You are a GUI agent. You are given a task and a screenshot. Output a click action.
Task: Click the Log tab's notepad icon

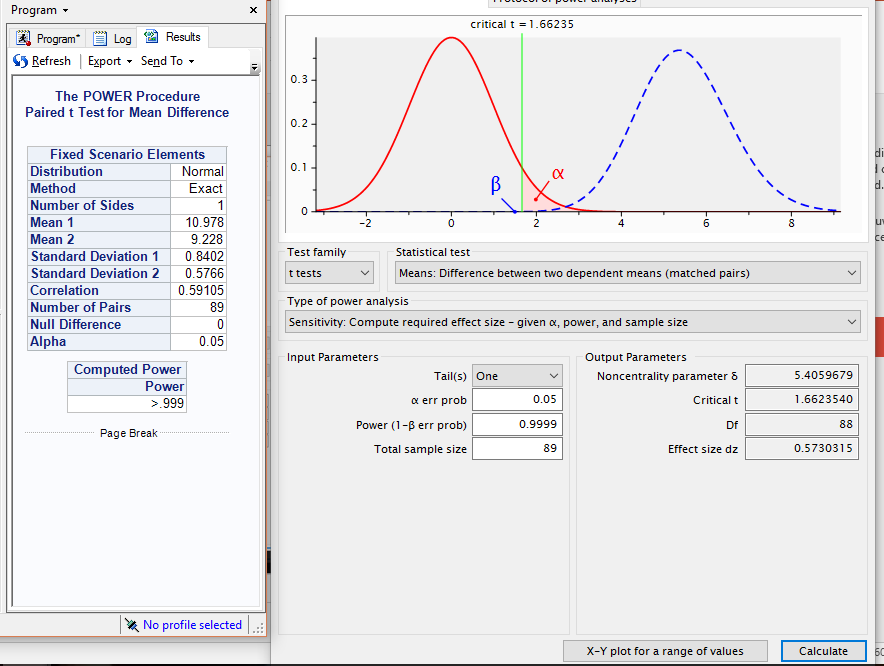click(100, 39)
